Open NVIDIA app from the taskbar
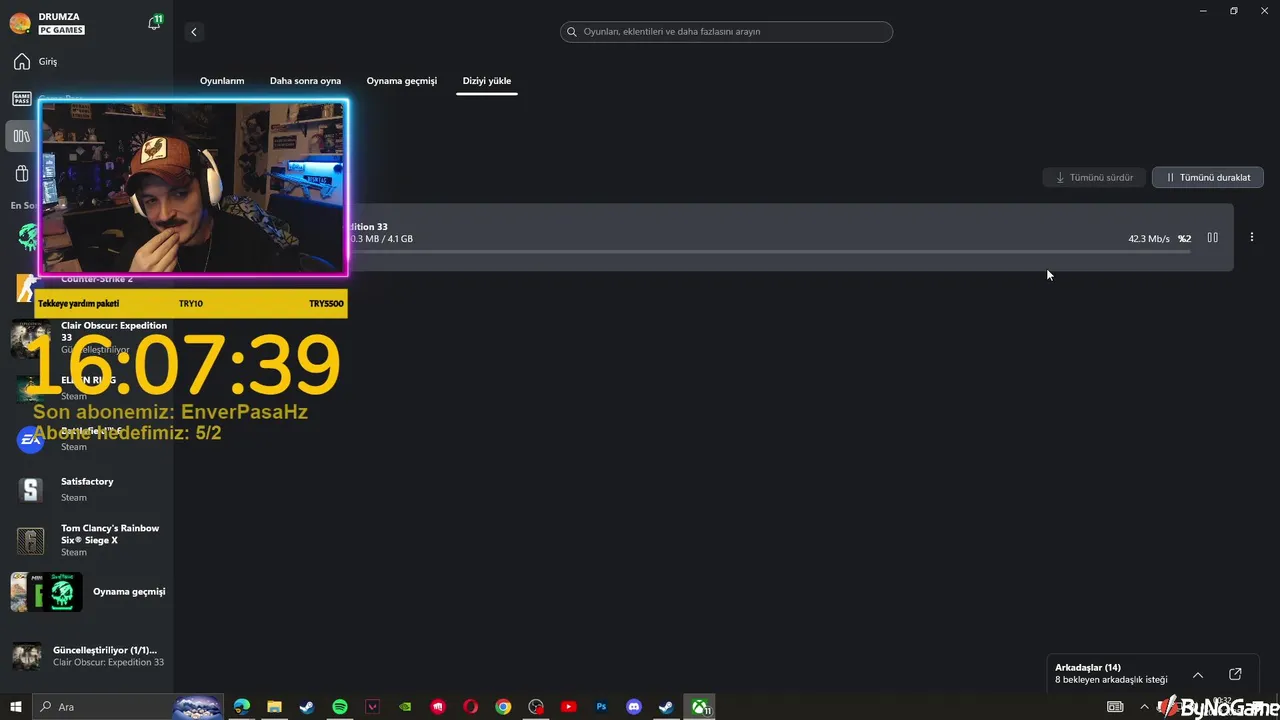 click(405, 707)
